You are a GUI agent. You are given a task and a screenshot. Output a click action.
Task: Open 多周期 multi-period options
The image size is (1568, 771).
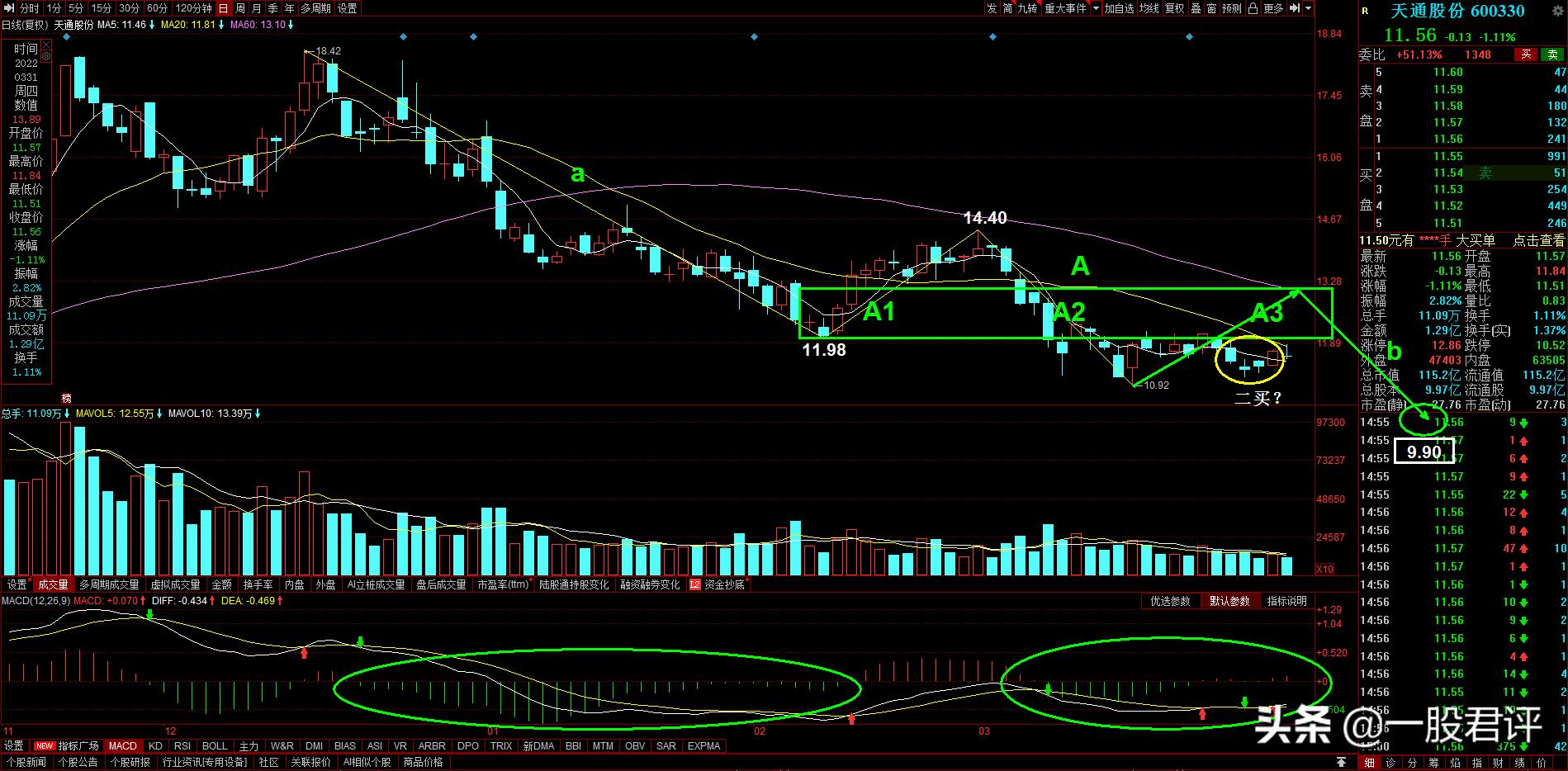tap(315, 8)
